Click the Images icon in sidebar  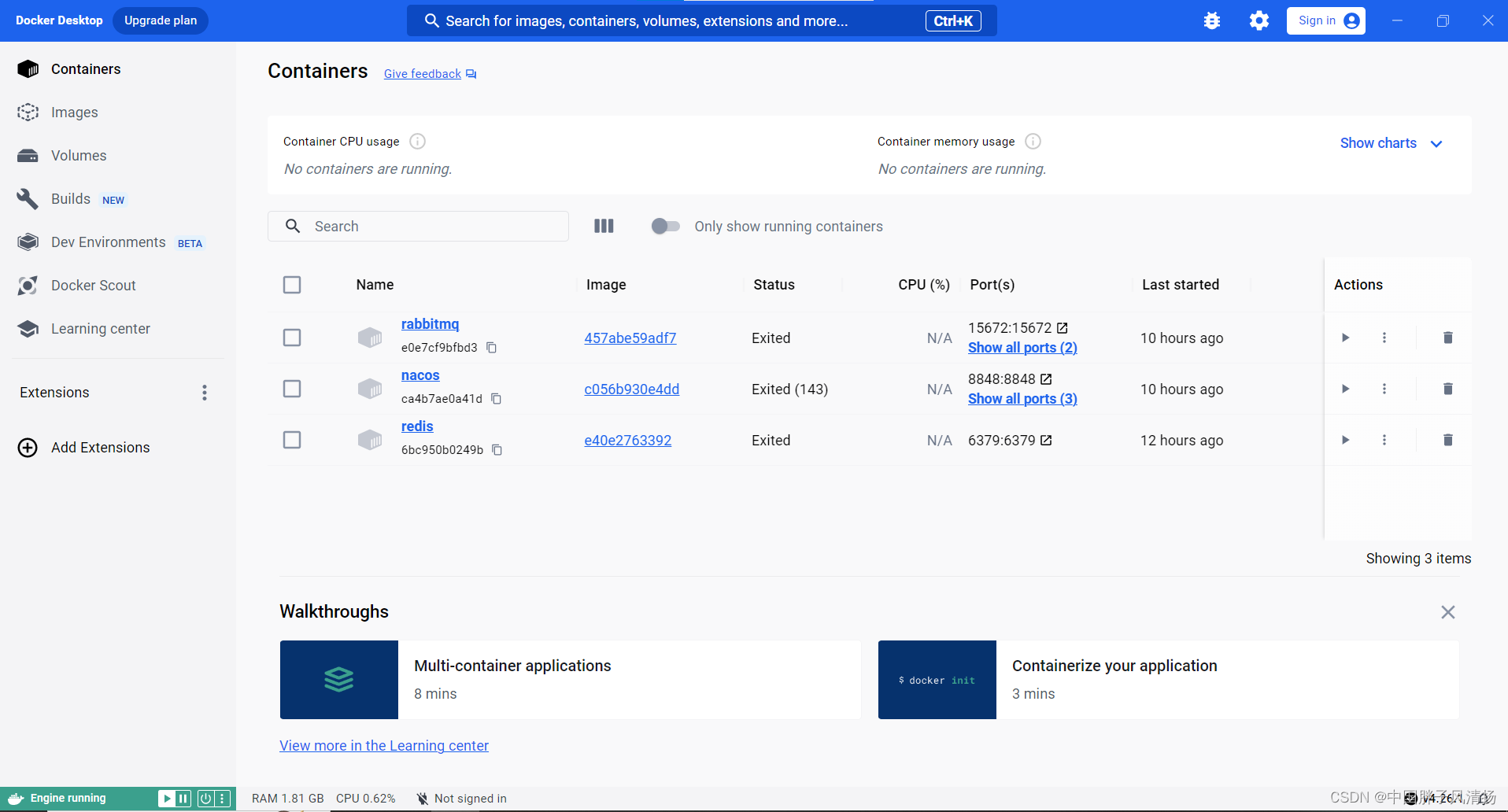click(x=28, y=113)
